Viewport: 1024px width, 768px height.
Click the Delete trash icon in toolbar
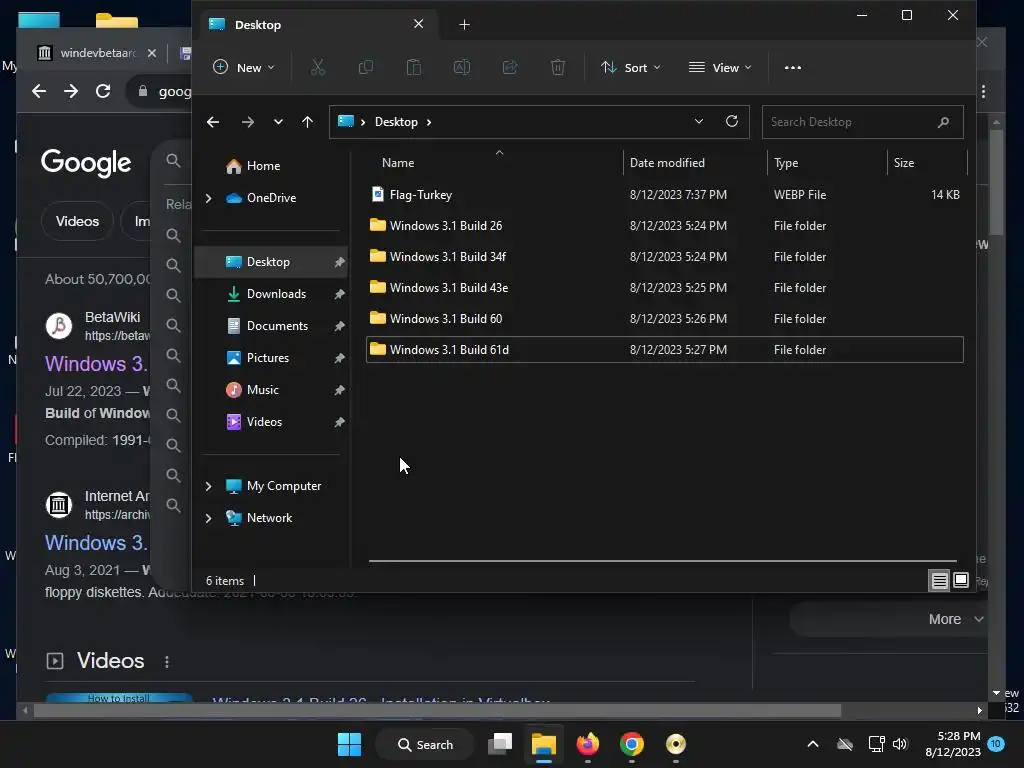[x=558, y=67]
